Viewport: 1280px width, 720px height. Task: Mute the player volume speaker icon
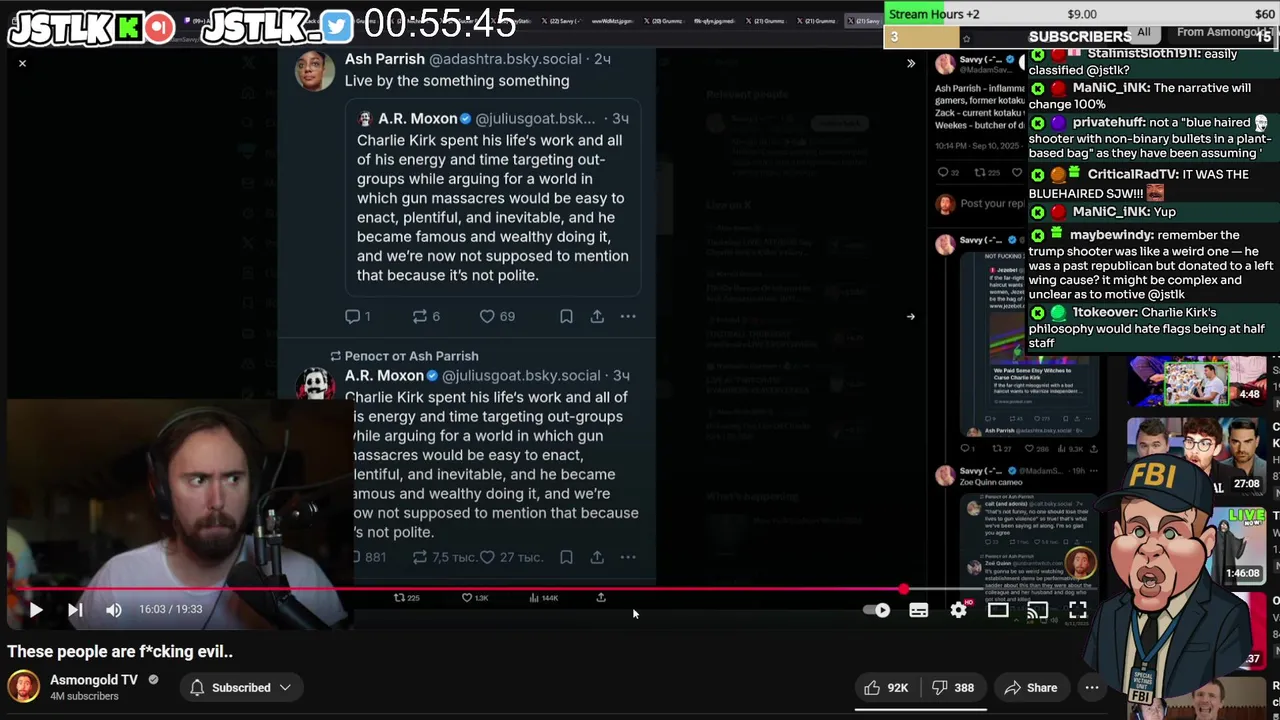(114, 609)
